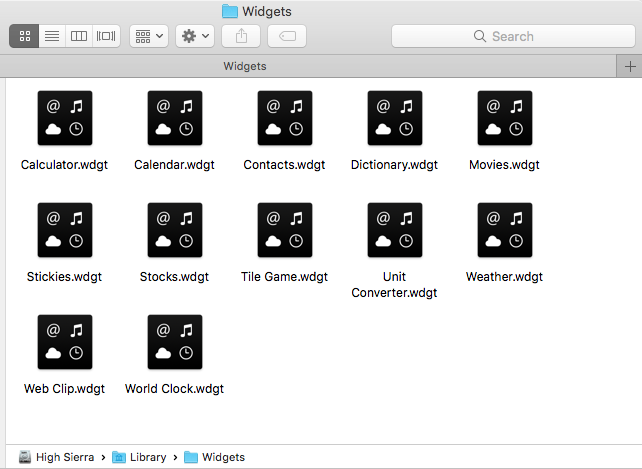The width and height of the screenshot is (642, 469).
Task: Open the item arrangement dropdown
Action: (x=149, y=36)
